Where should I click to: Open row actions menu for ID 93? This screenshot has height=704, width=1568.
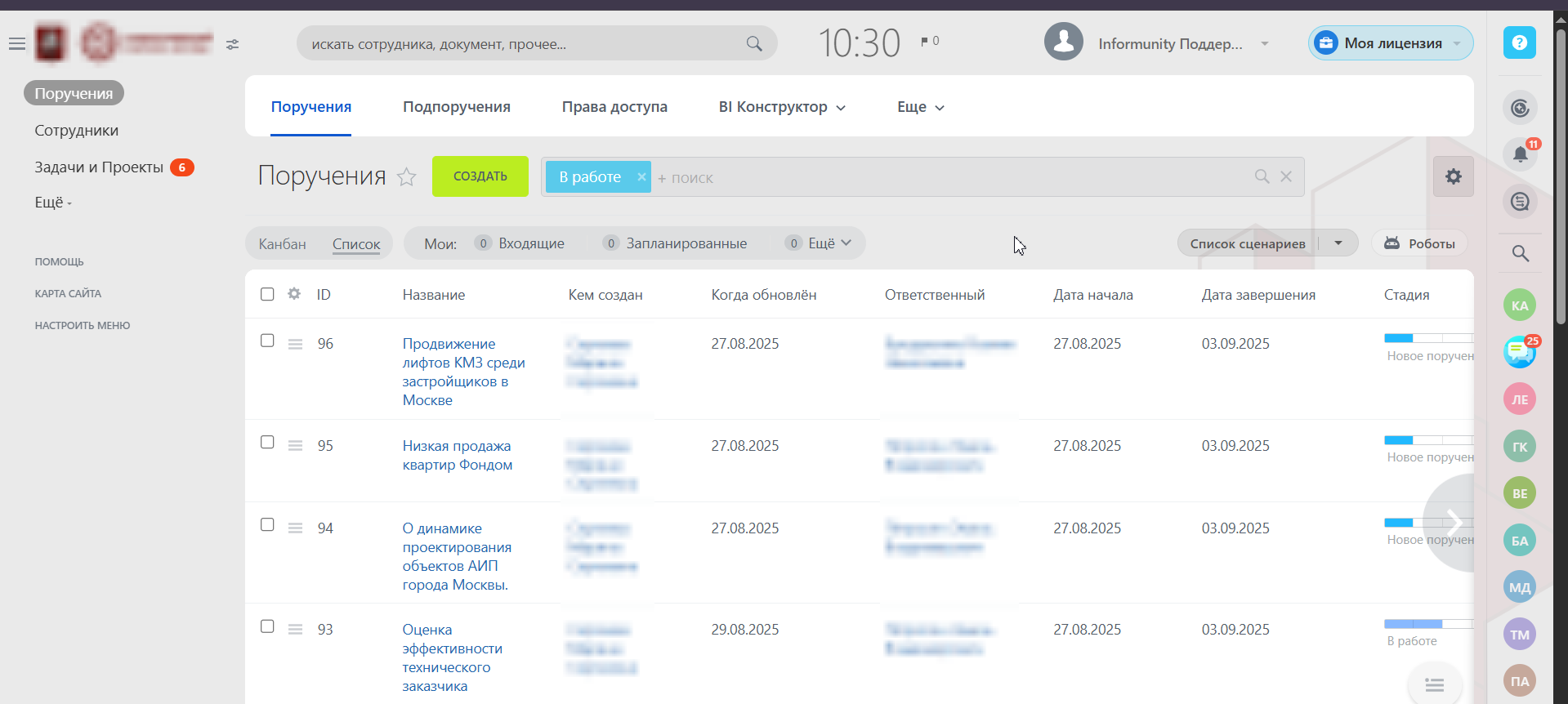click(x=295, y=630)
